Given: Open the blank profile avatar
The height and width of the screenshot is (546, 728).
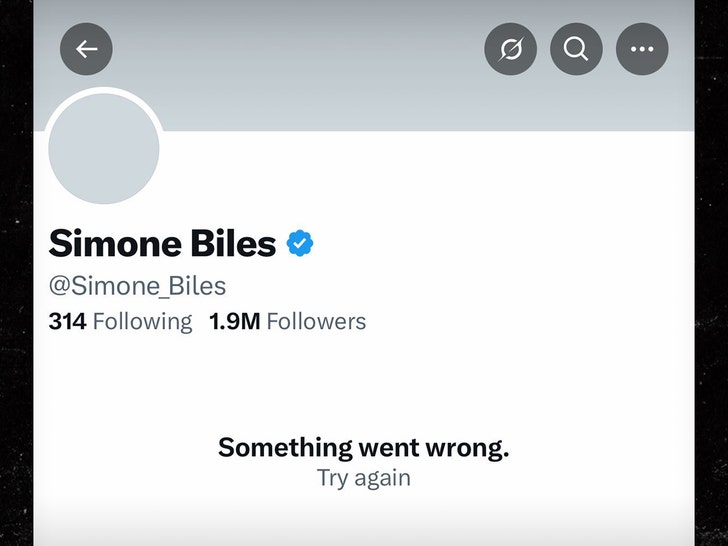Looking at the screenshot, I should pos(104,148).
